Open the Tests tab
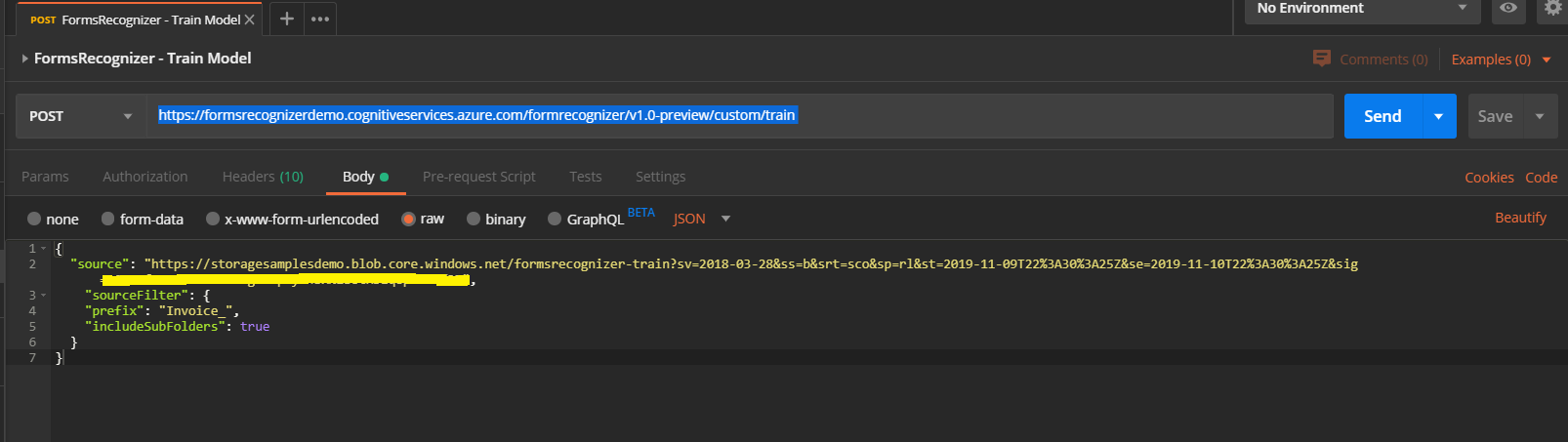 586,177
